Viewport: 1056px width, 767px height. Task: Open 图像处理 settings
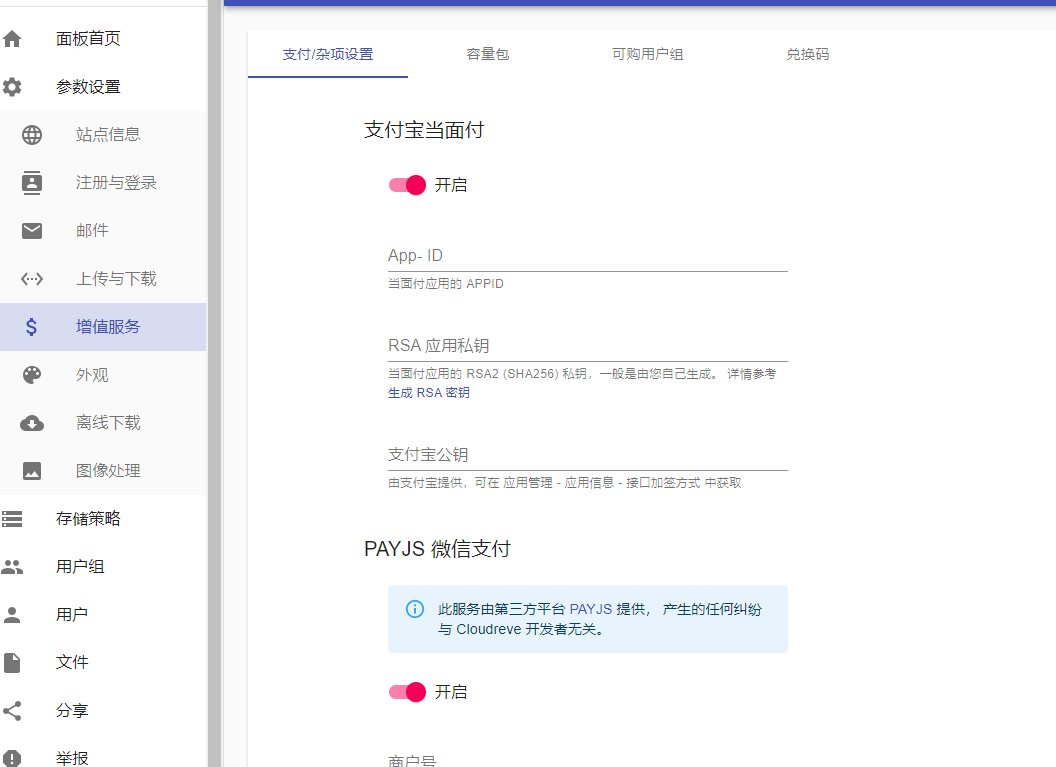(103, 471)
